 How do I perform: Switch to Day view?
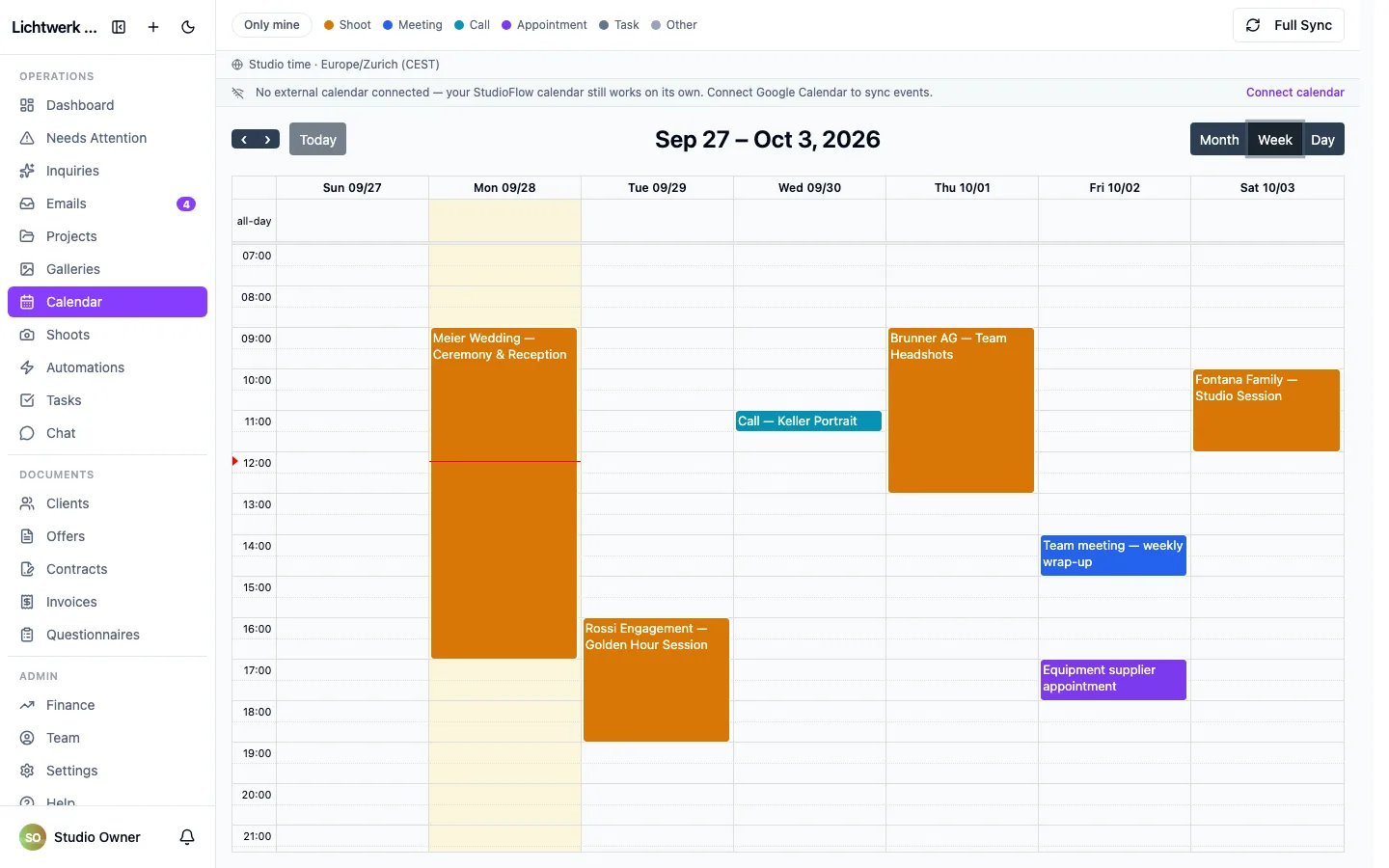[x=1323, y=140]
